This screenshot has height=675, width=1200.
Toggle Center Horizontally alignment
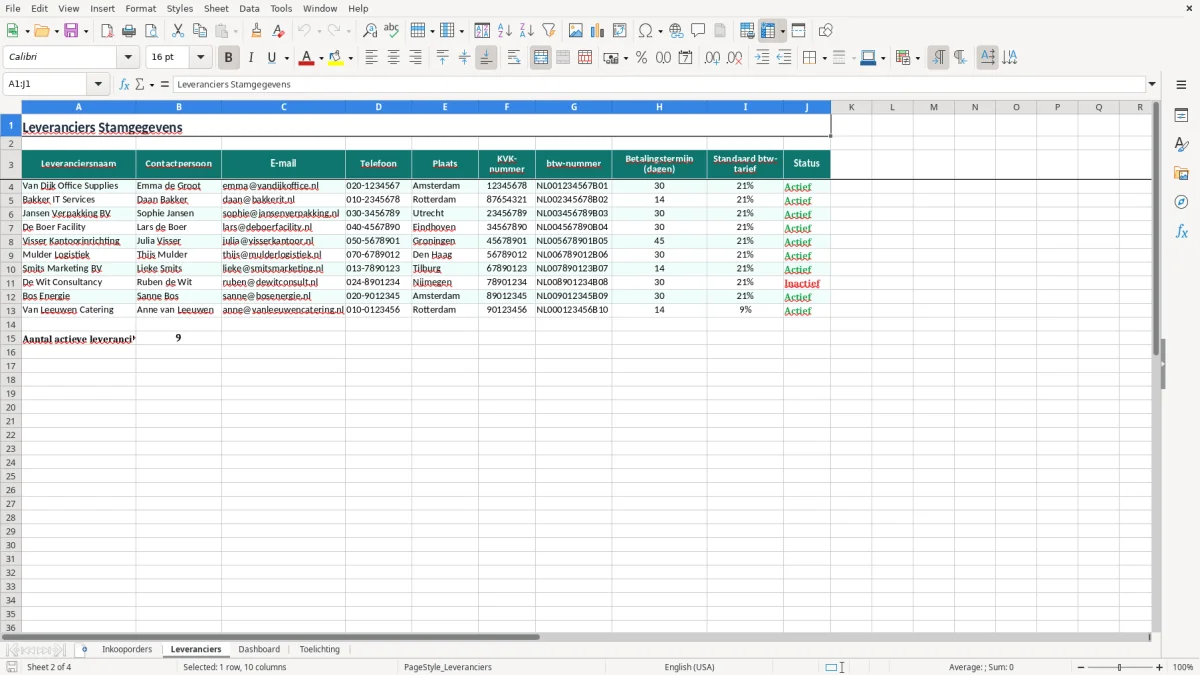coord(393,58)
